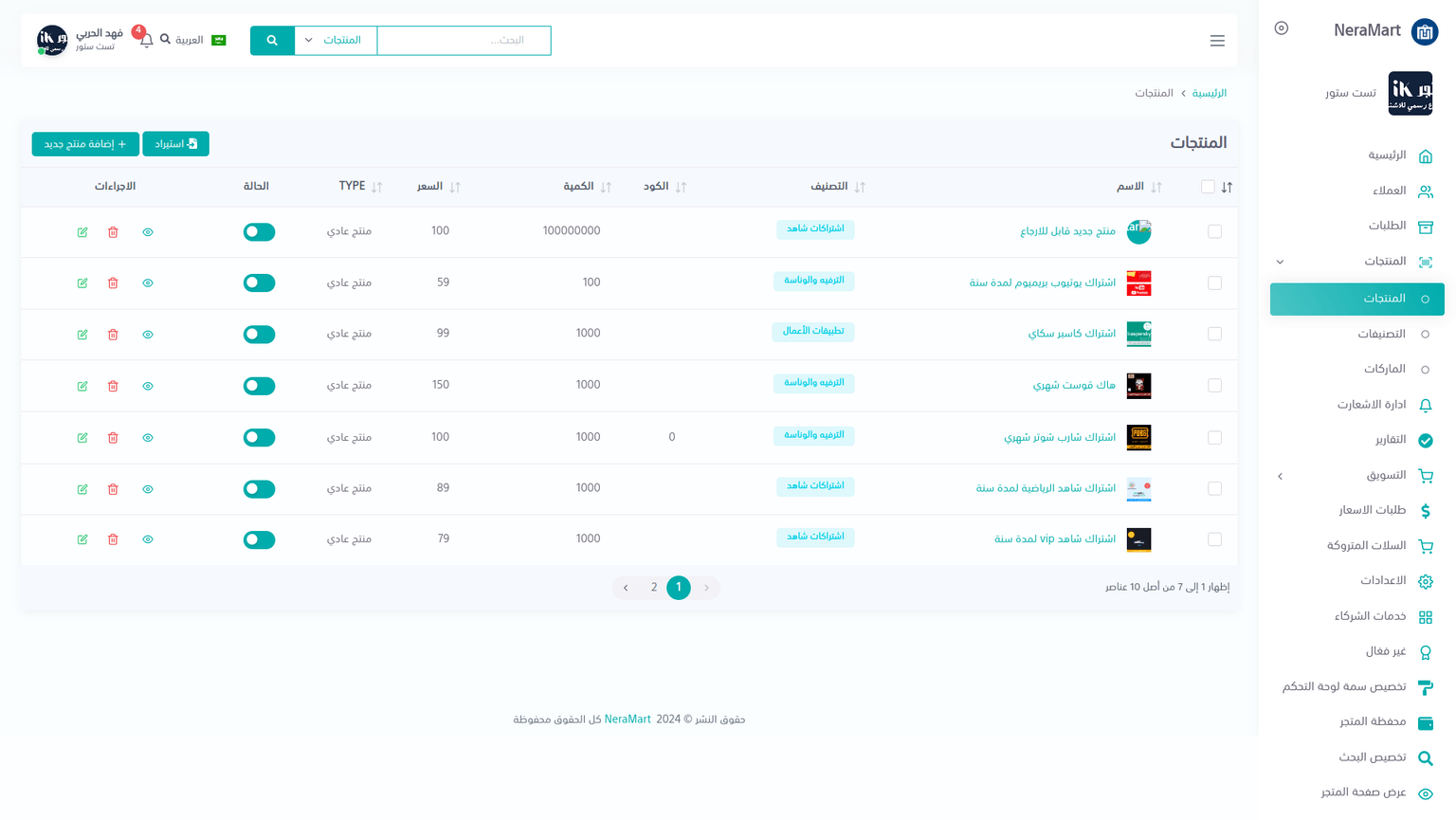Open the hamburger menu icon

tap(1217, 41)
